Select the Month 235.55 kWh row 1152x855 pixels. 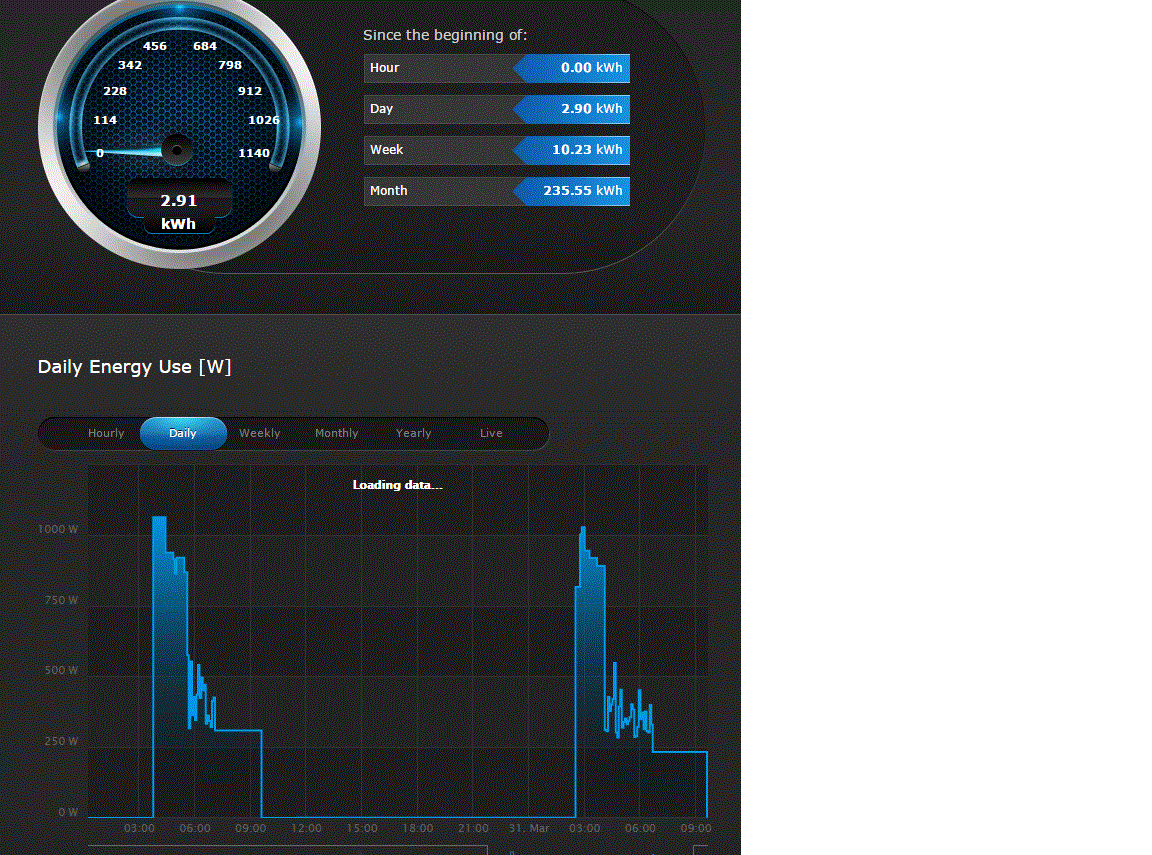point(497,191)
